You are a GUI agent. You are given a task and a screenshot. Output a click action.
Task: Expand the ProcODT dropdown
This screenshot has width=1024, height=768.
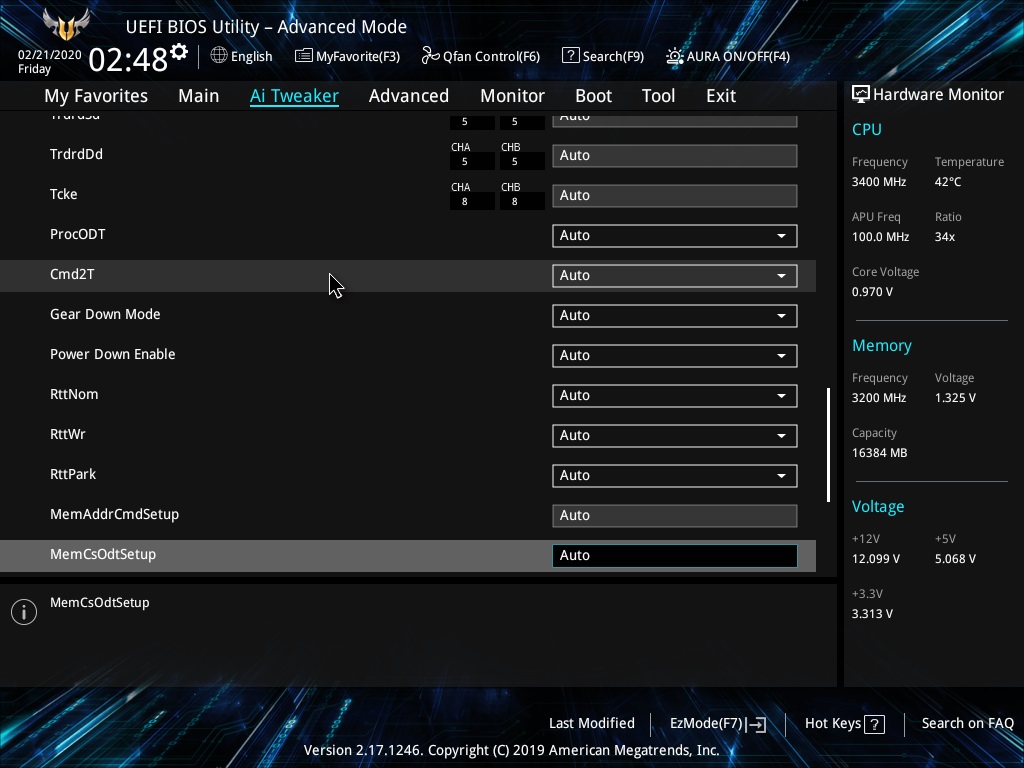click(x=675, y=236)
